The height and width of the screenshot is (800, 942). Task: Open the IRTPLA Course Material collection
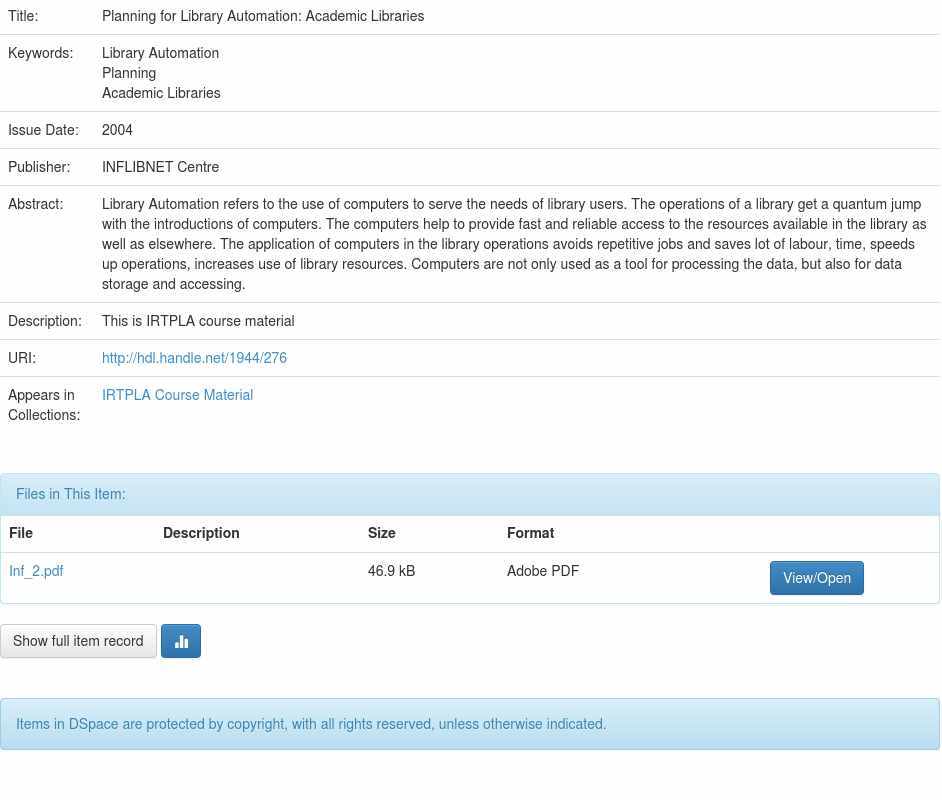click(177, 395)
